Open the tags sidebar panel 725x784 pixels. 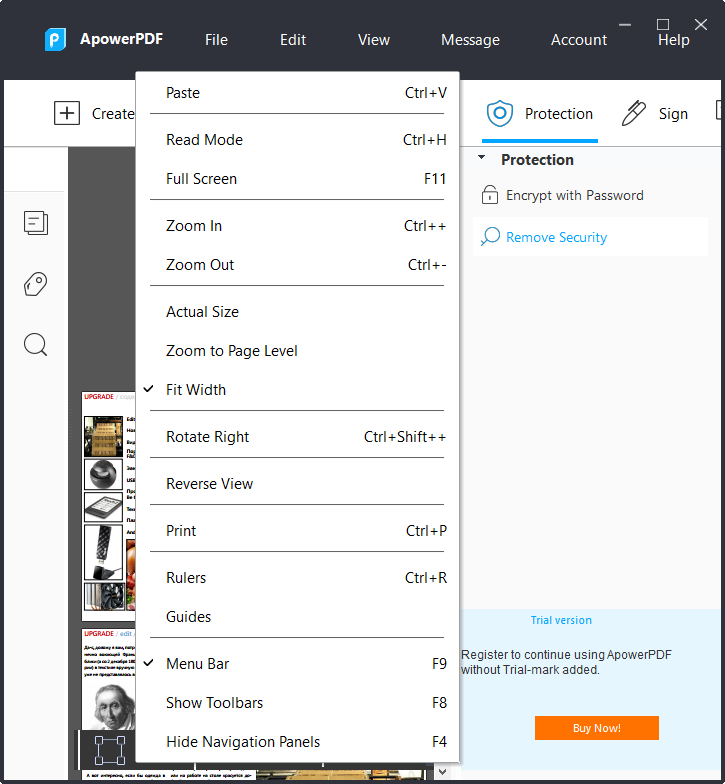pyautogui.click(x=36, y=285)
